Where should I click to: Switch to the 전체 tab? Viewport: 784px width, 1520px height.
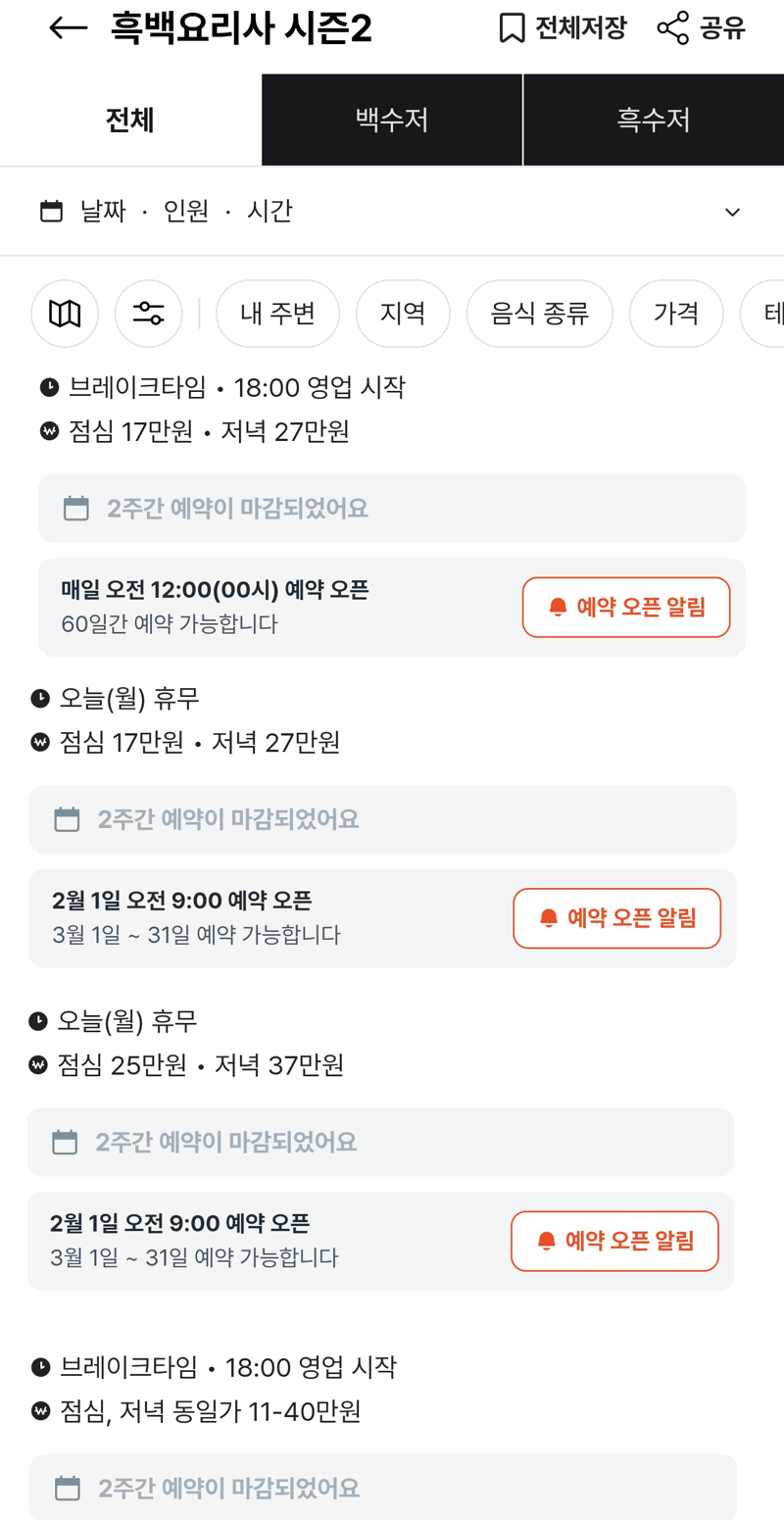[130, 120]
